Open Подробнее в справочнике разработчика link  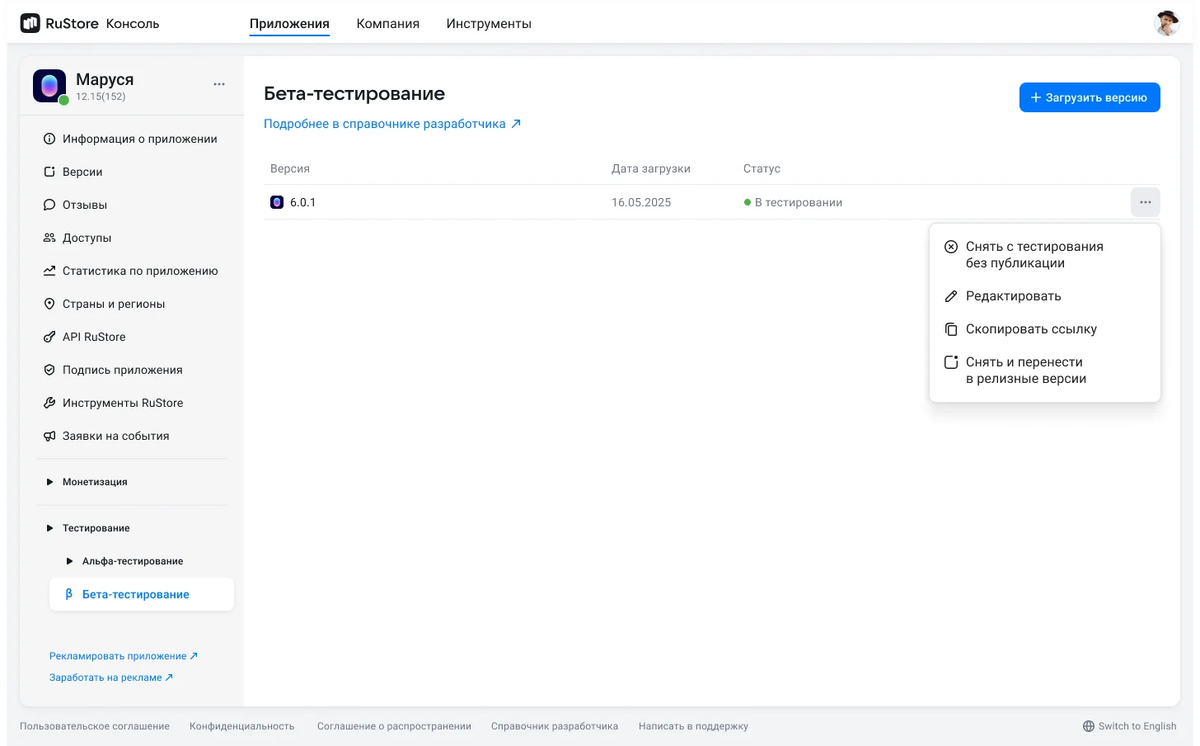click(x=392, y=124)
